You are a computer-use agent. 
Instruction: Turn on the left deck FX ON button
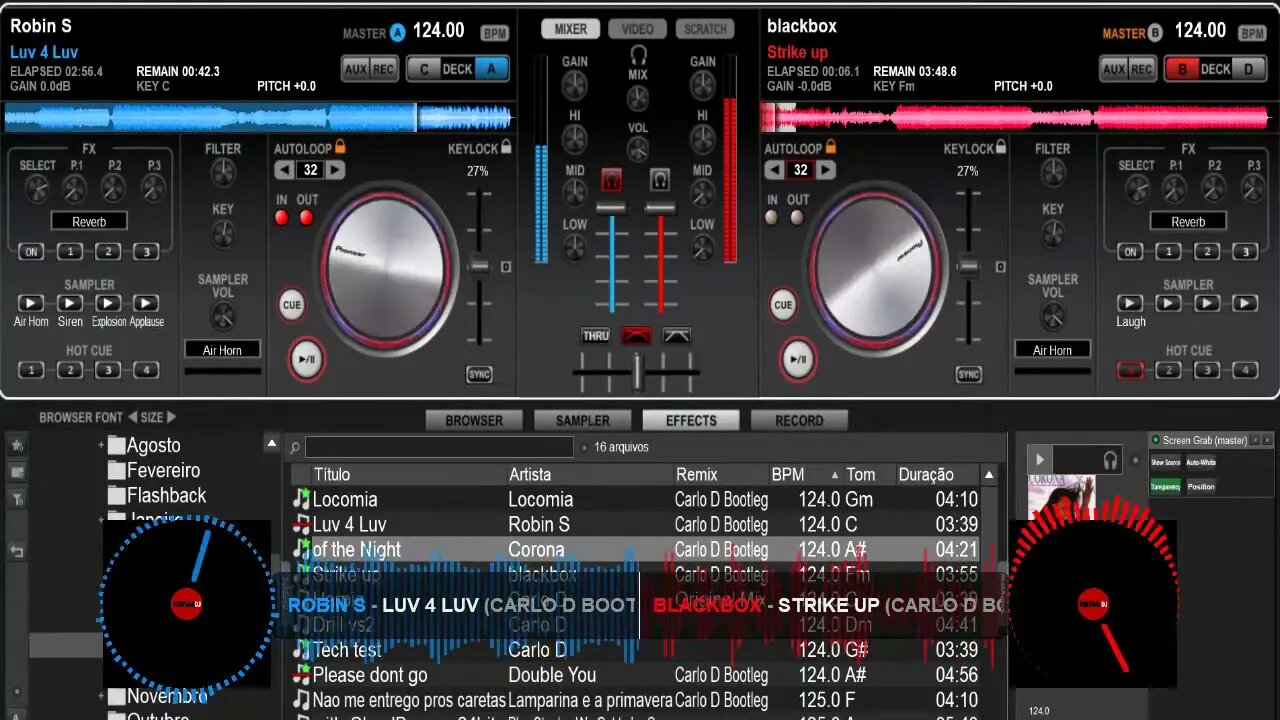[31, 252]
